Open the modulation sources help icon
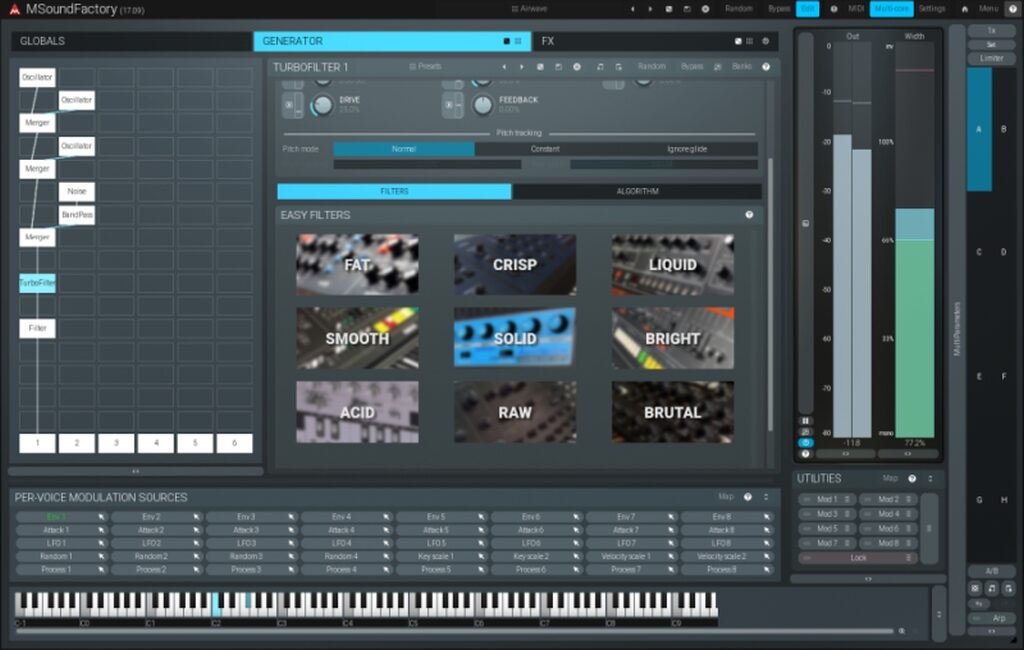 pyautogui.click(x=748, y=497)
